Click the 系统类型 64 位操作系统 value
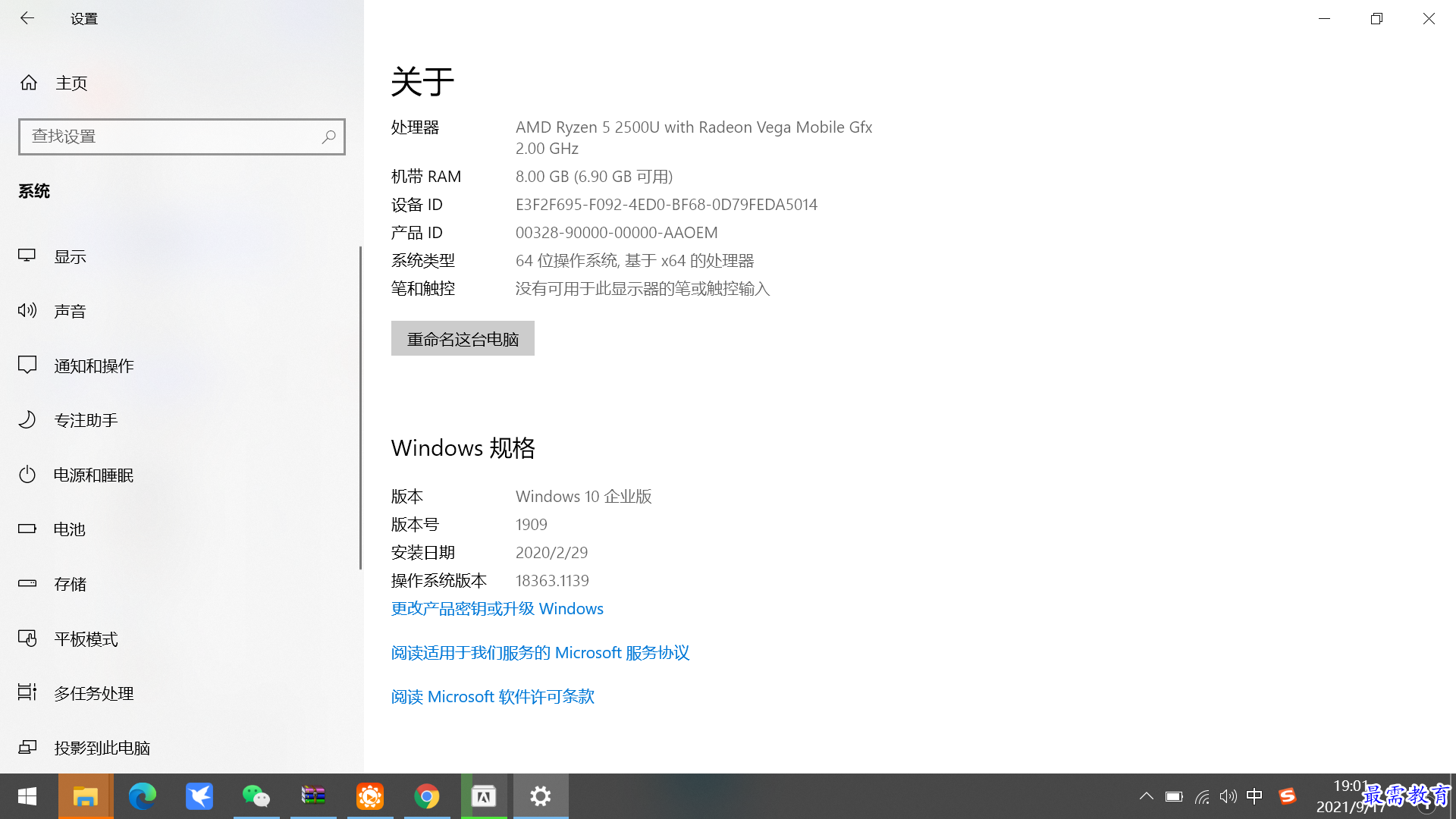This screenshot has height=819, width=1456. (635, 261)
